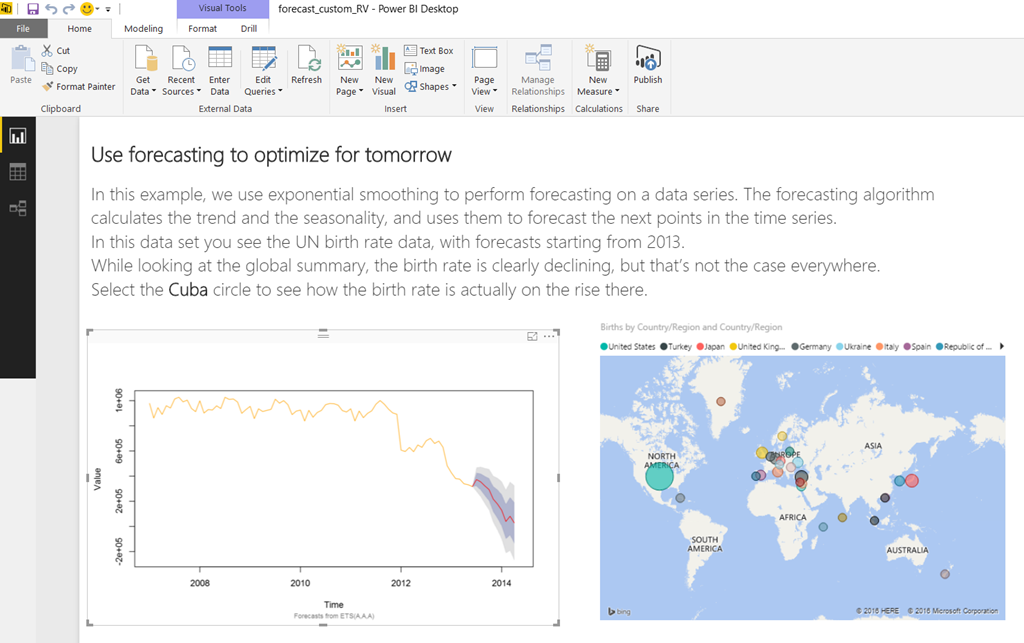The image size is (1024, 643).
Task: Expand the Get Data dropdown
Action: (143, 91)
